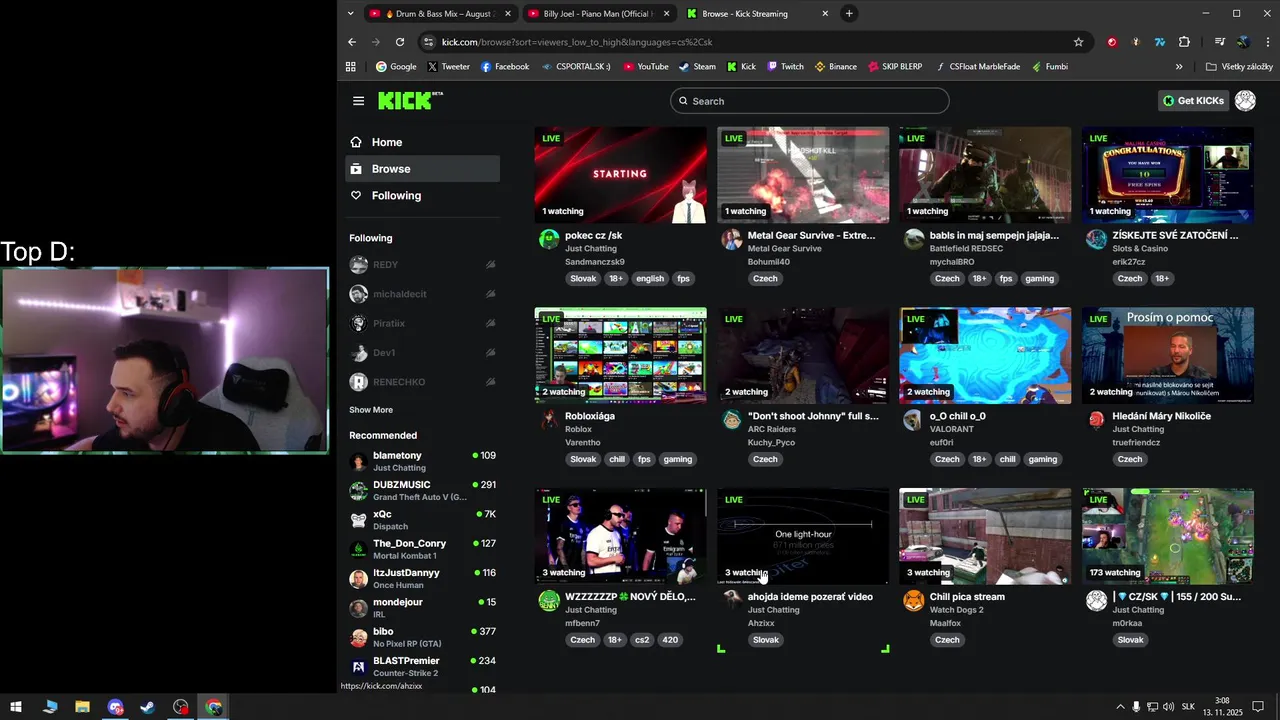The width and height of the screenshot is (1280, 720).
Task: Open the Hledání Máry Nikoliče stream thumbnail
Action: (1168, 355)
